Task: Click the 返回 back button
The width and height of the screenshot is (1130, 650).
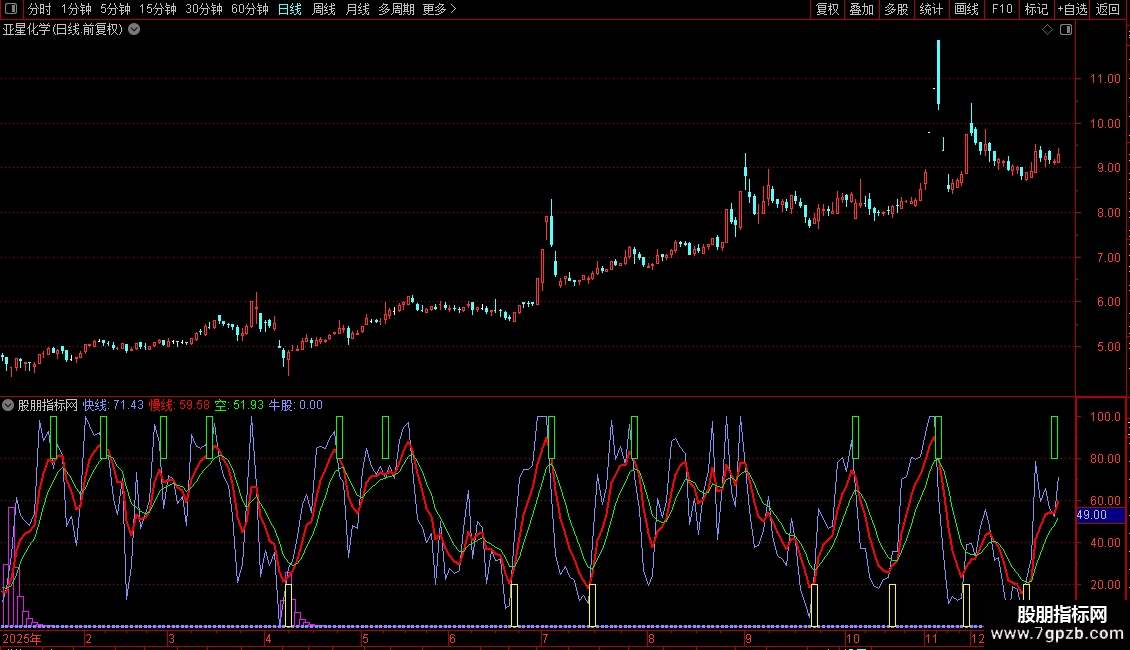Action: [1108, 9]
